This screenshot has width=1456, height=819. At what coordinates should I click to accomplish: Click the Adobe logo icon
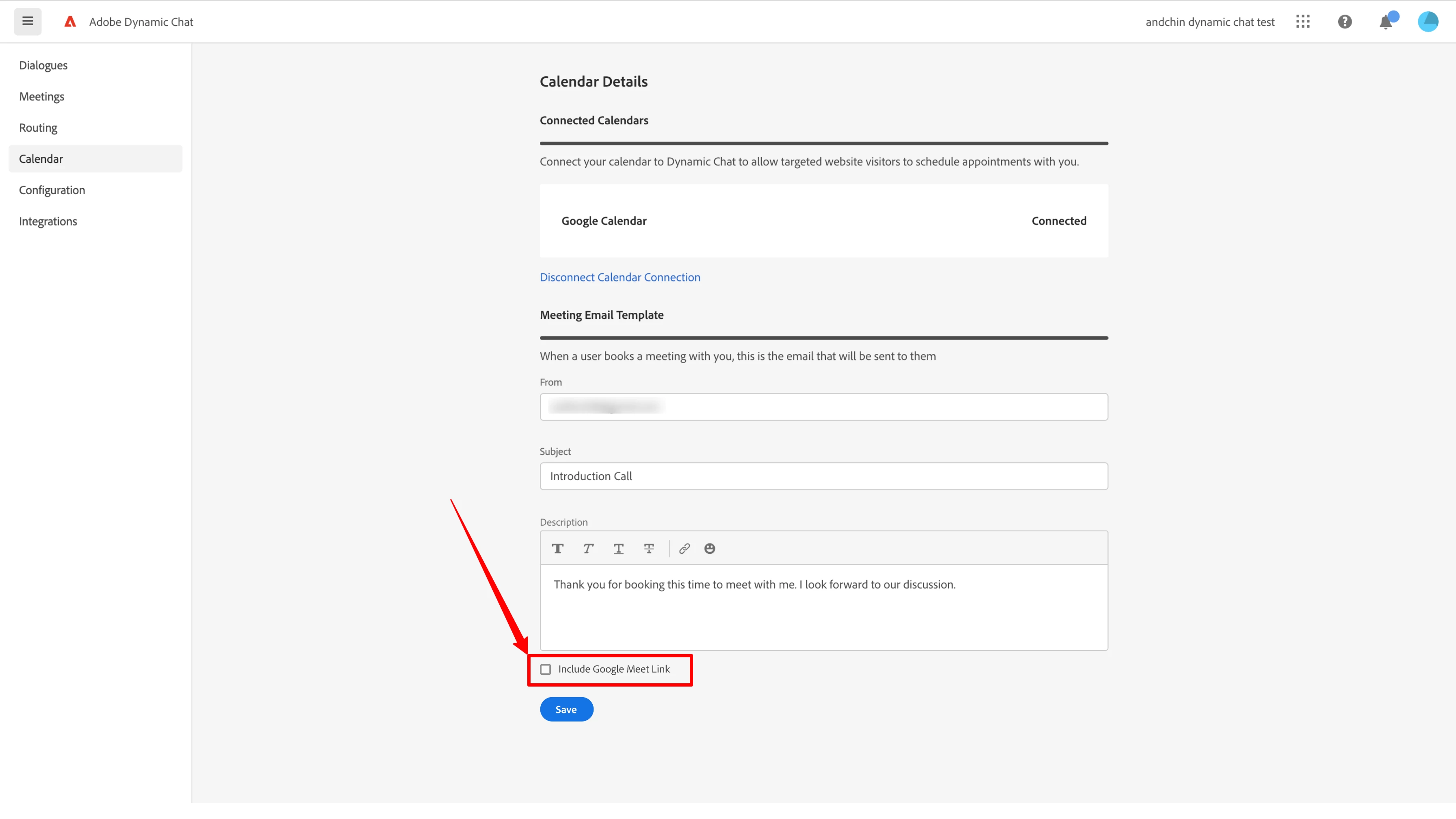tap(70, 22)
